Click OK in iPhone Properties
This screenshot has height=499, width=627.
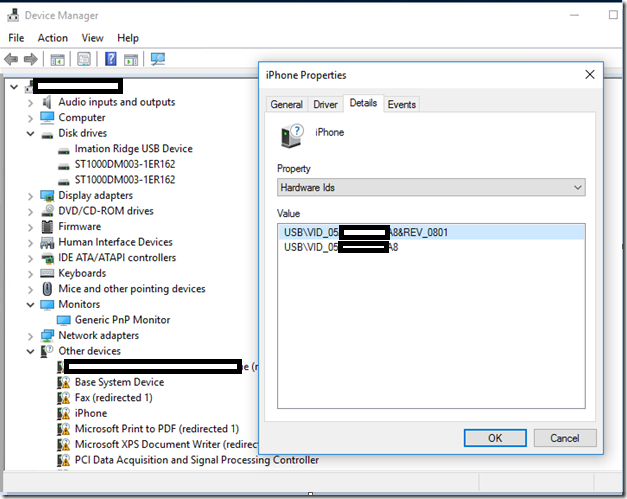495,438
